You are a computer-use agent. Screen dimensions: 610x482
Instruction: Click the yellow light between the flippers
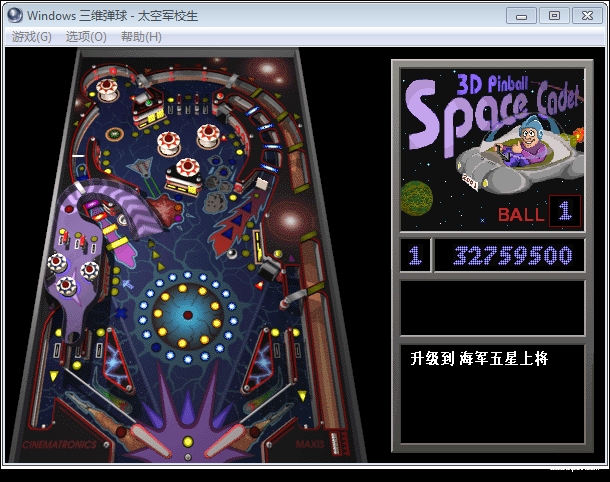(x=188, y=442)
